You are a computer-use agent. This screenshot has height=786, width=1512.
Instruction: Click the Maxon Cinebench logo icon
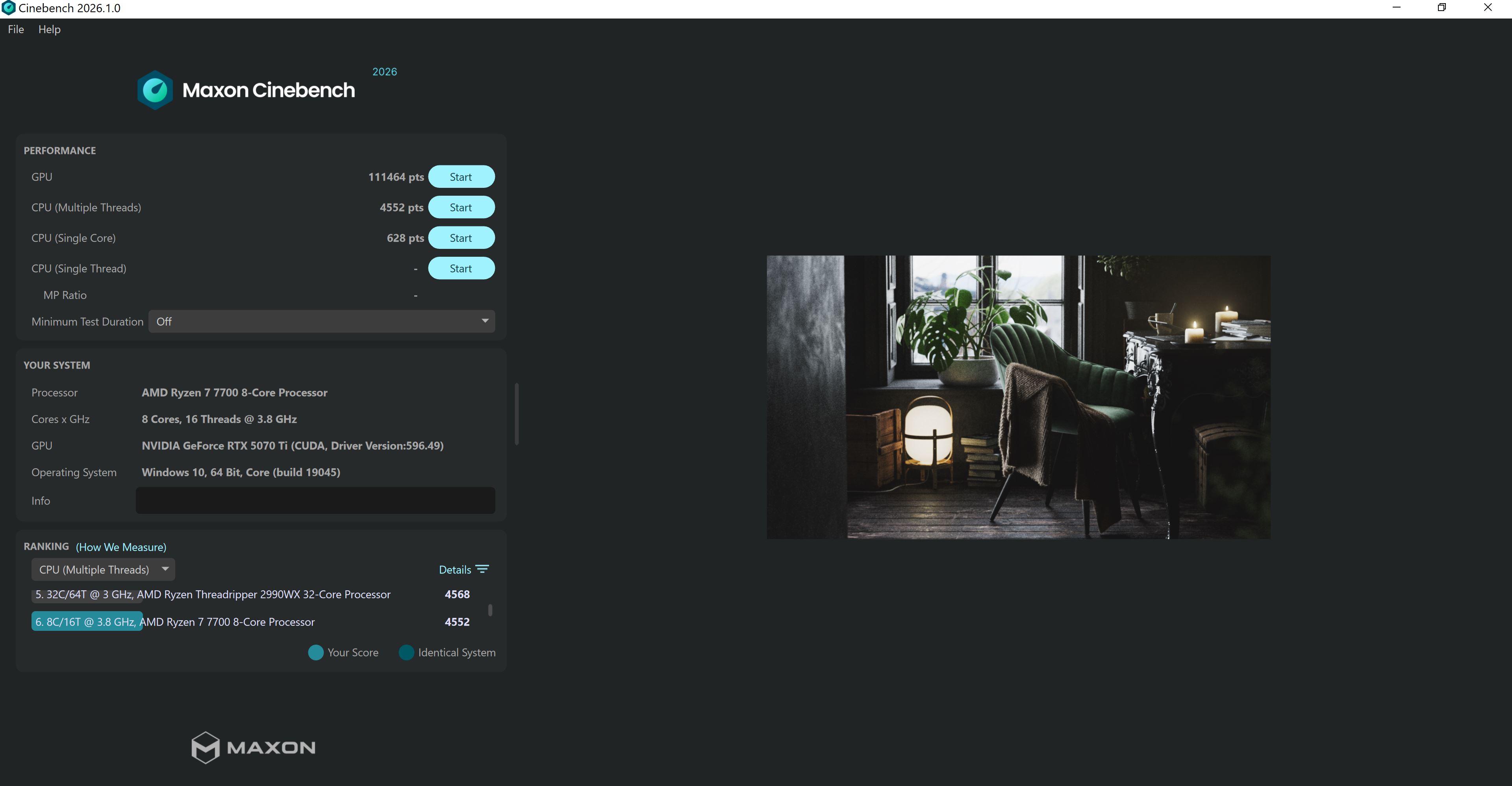pyautogui.click(x=155, y=90)
